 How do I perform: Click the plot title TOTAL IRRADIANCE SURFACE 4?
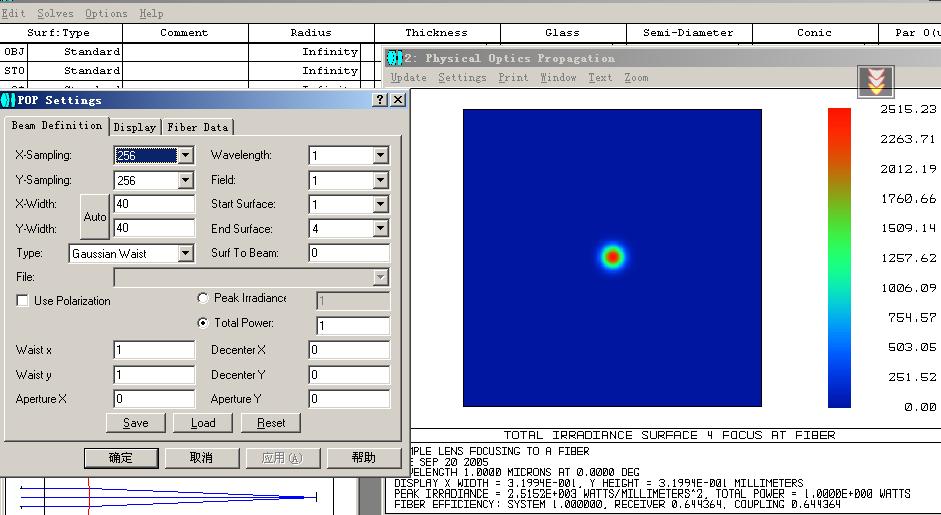click(x=670, y=435)
